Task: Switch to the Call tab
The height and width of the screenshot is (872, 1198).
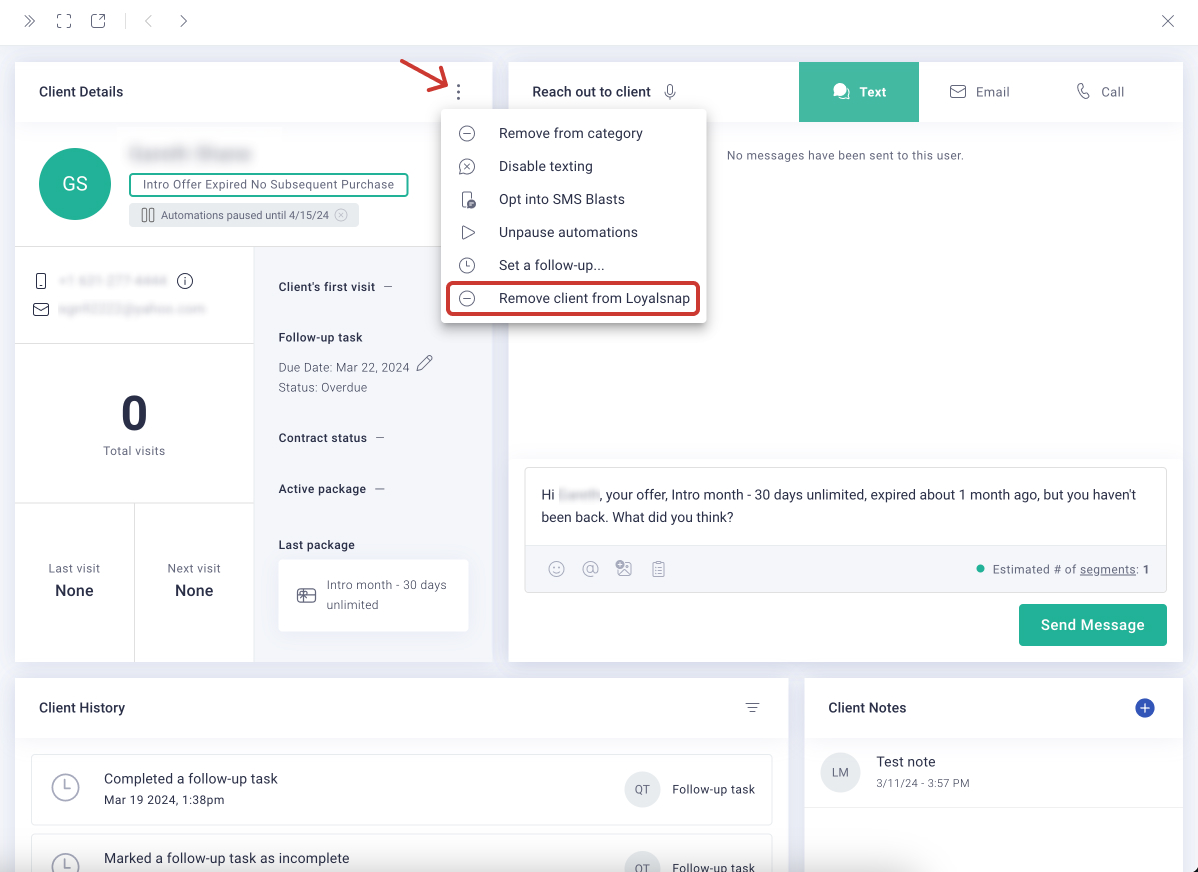Action: tap(1100, 92)
